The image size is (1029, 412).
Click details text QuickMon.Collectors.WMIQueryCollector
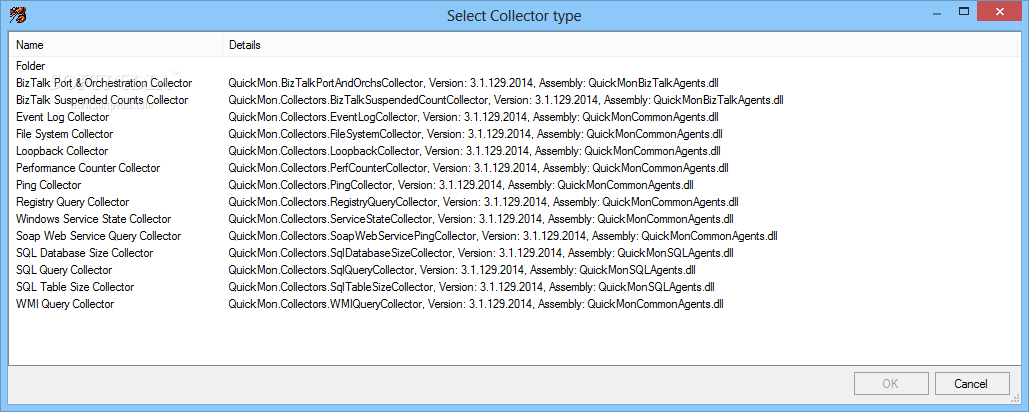[x=326, y=305]
